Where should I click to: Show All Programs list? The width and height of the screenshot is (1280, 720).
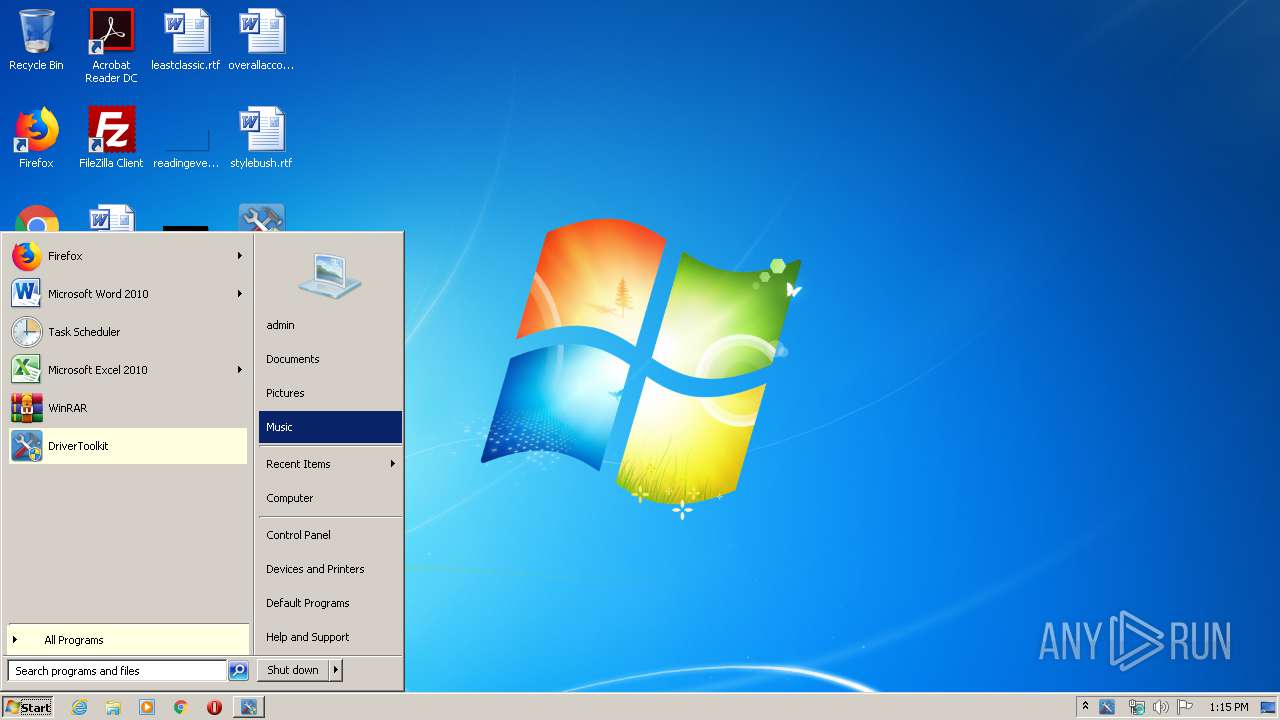(x=128, y=640)
